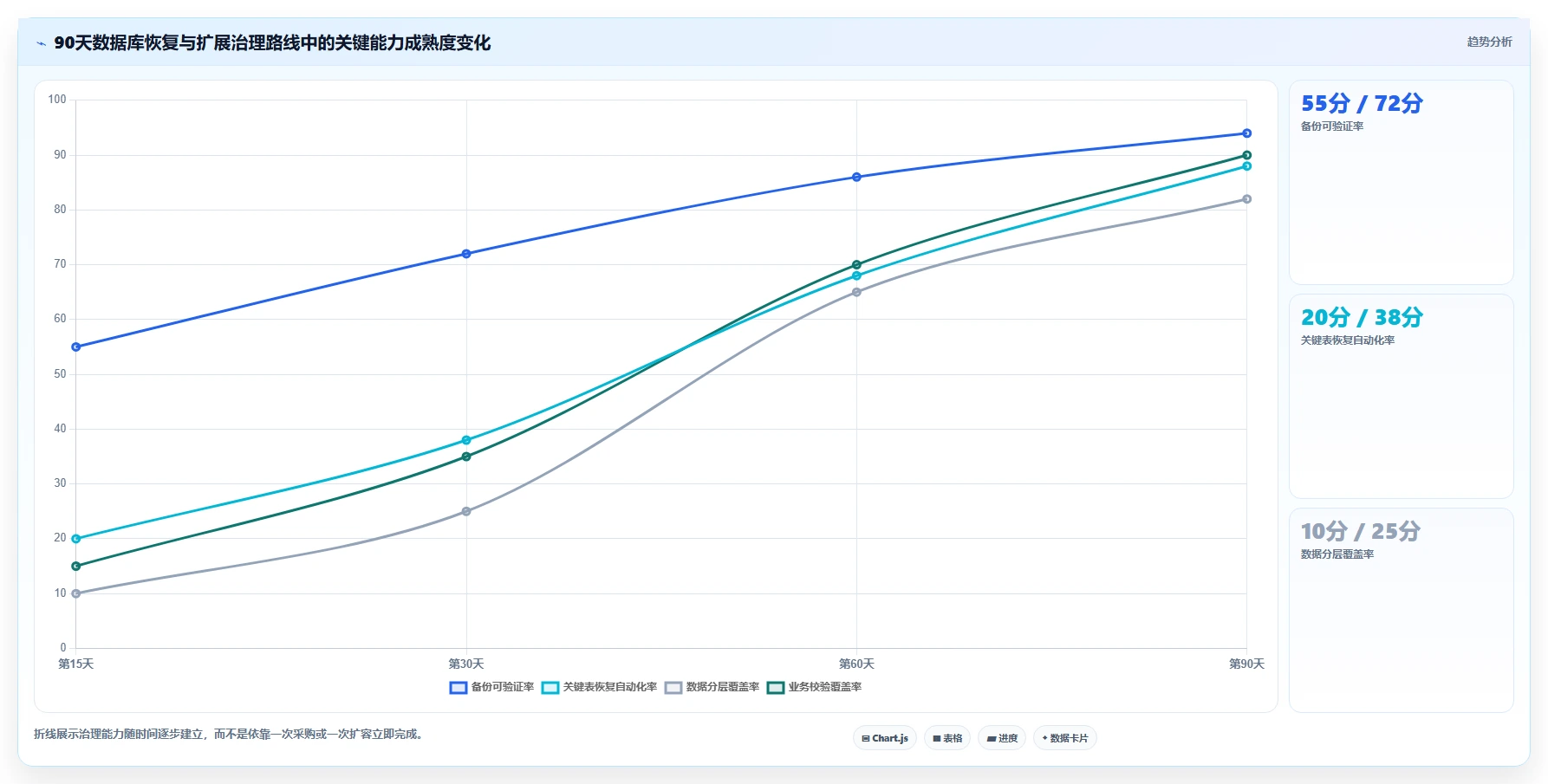The image size is (1548, 784).
Task: Click the 第30天 x-axis label
Action: (x=466, y=664)
